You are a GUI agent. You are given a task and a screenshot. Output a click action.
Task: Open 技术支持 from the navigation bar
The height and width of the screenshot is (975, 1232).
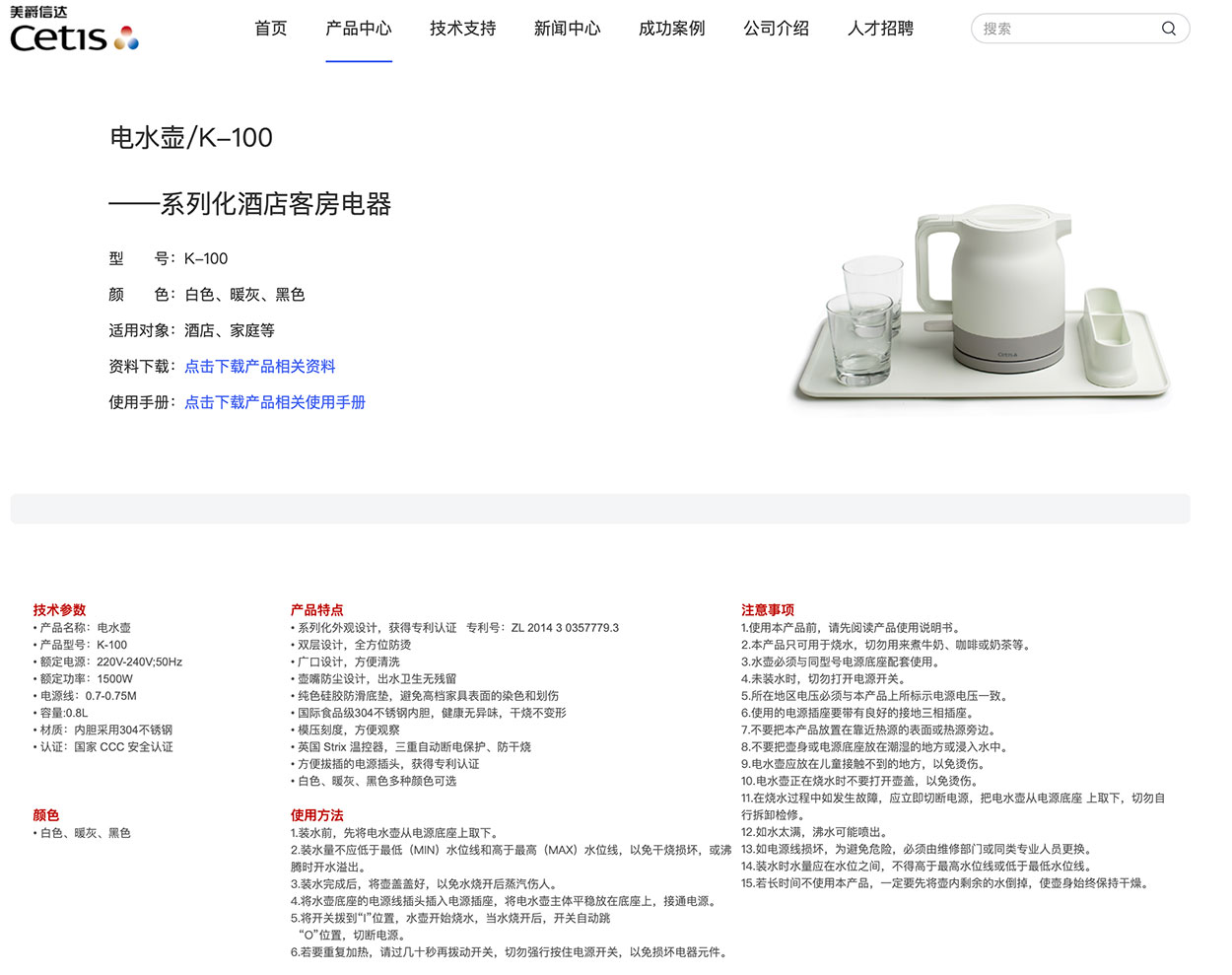[462, 29]
